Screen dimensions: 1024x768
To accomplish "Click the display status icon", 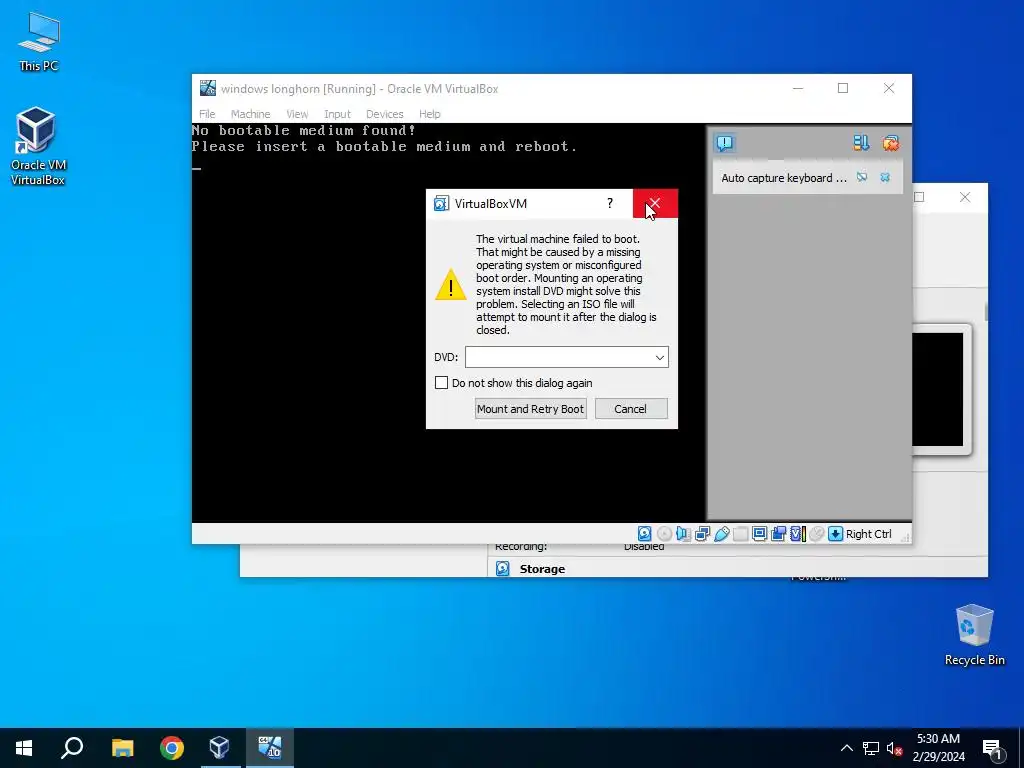I will pyautogui.click(x=760, y=534).
